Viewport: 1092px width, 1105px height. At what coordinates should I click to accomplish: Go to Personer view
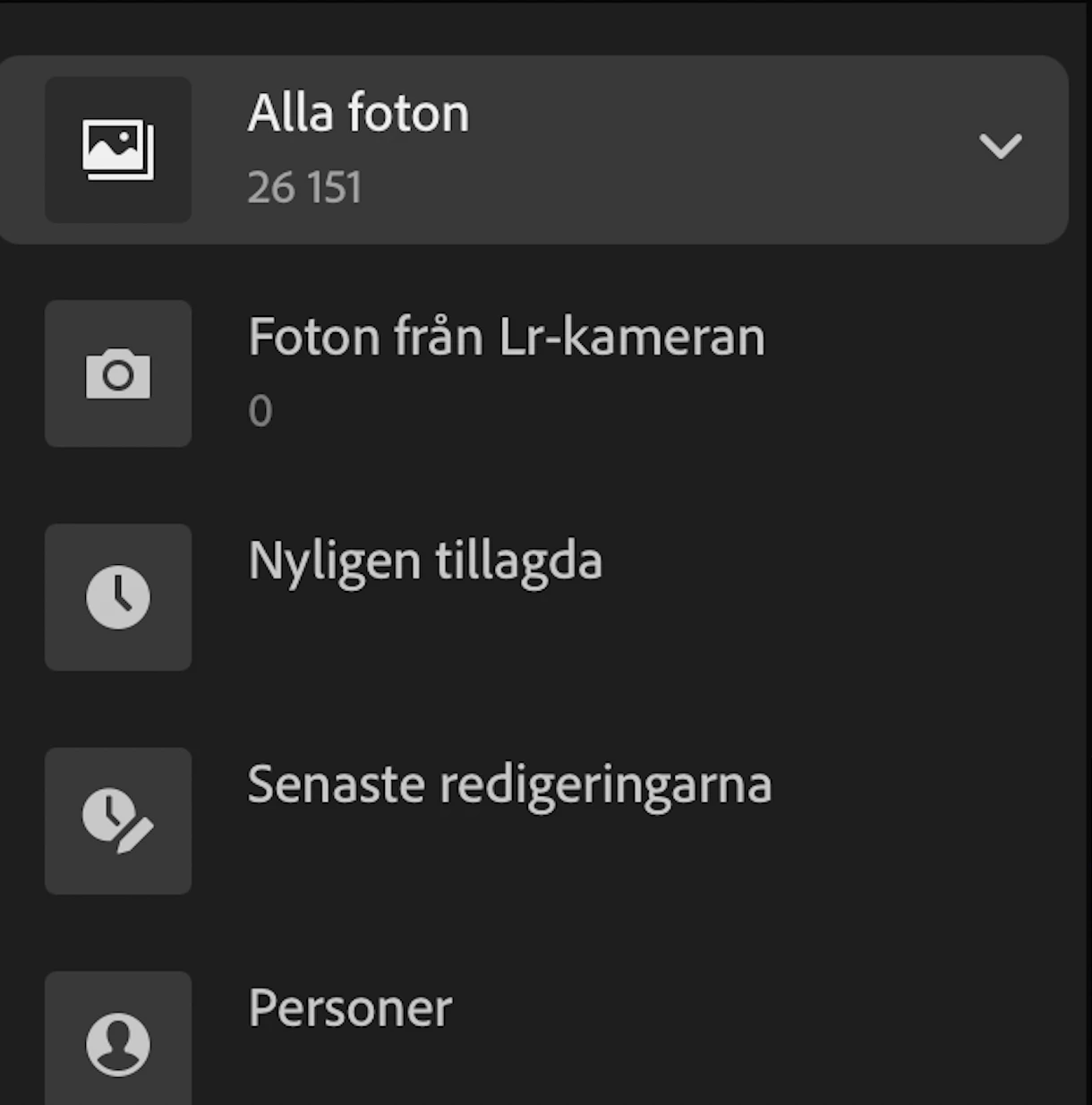[350, 1009]
